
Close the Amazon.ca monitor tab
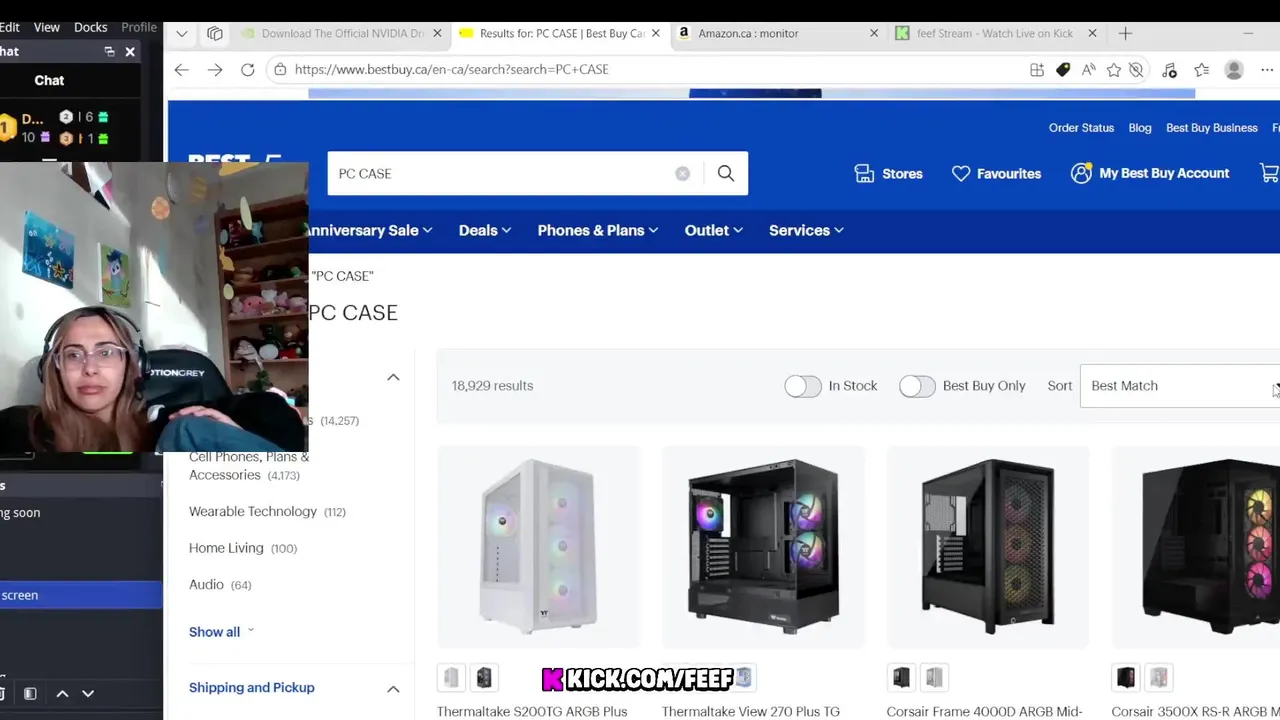[x=874, y=33]
